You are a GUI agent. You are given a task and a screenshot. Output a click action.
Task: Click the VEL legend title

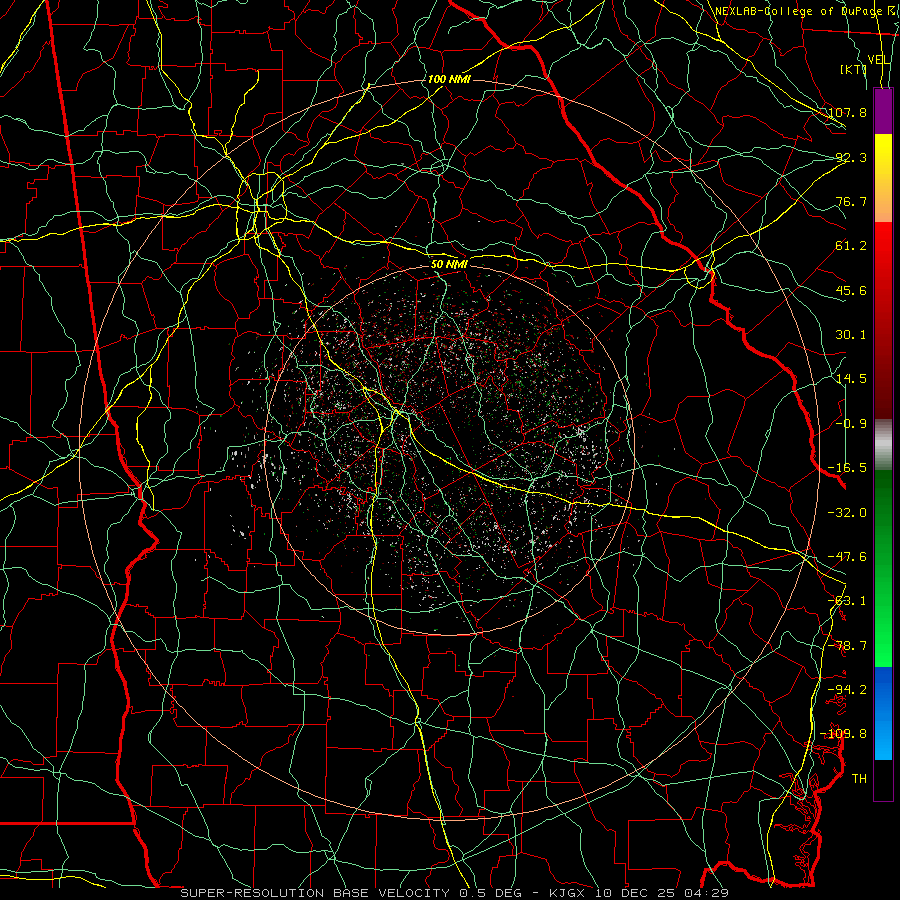point(879,60)
